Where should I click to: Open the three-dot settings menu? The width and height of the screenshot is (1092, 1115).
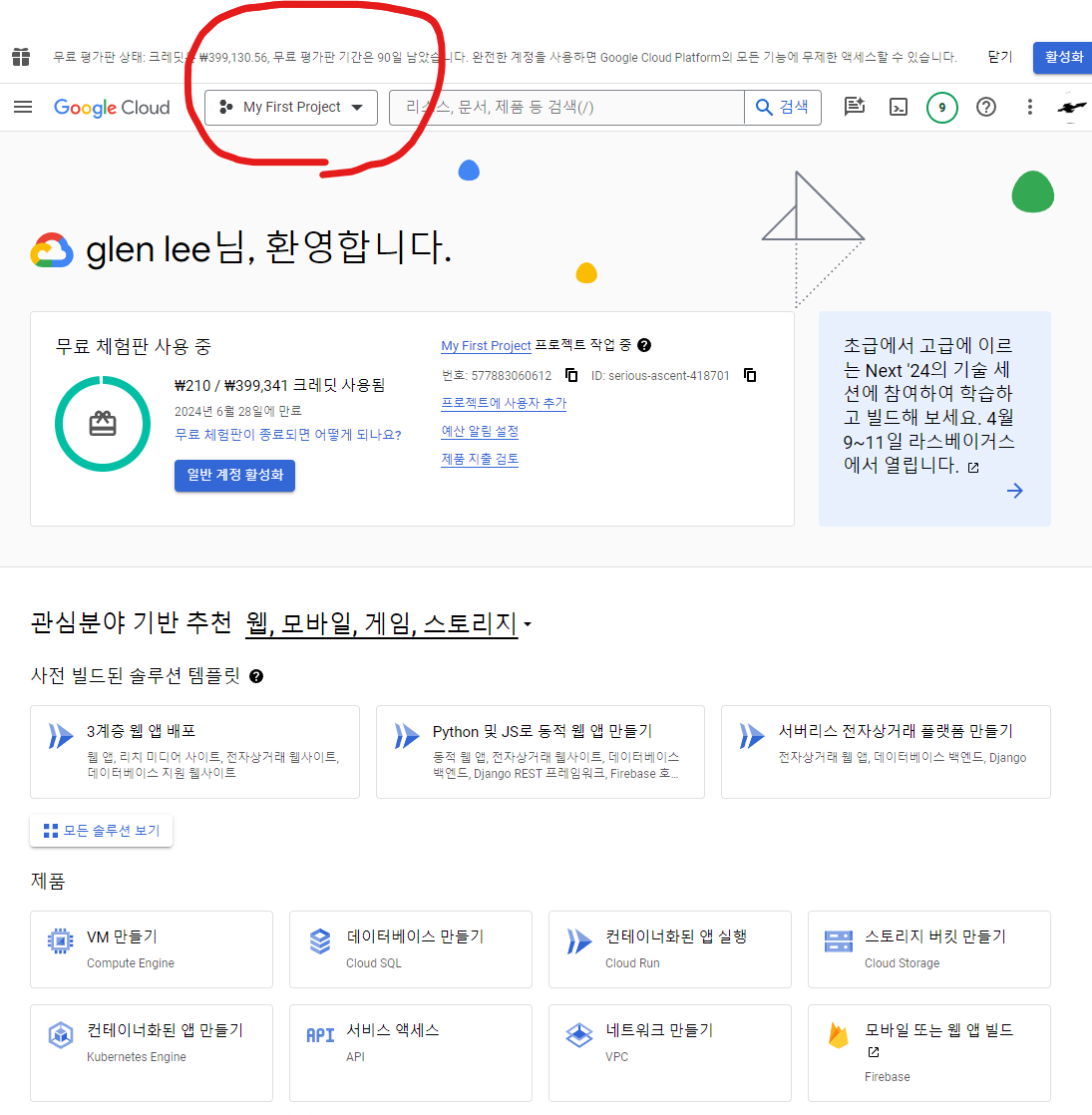(x=1029, y=108)
